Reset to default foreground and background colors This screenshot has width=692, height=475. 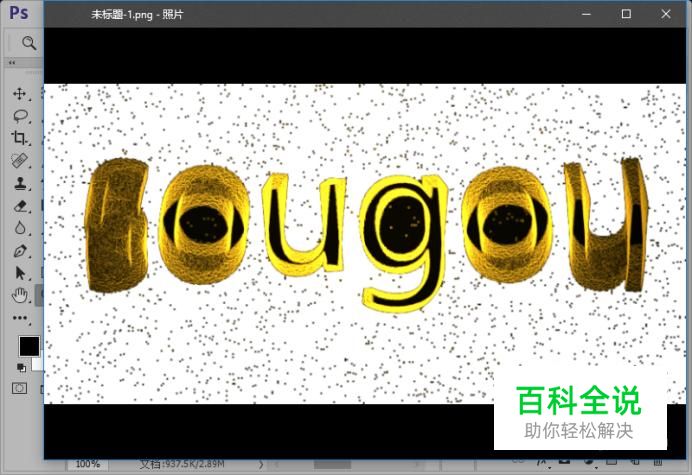pyautogui.click(x=21, y=367)
